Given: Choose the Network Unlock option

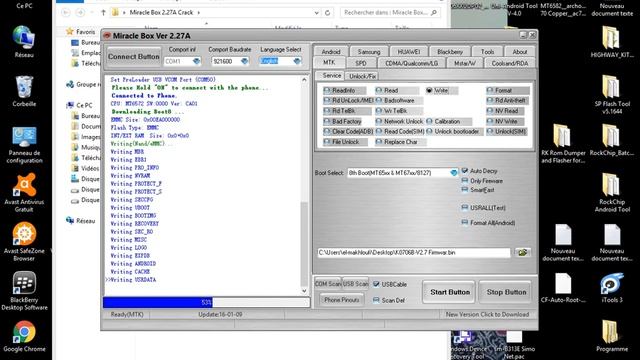Looking at the screenshot, I should (x=399, y=121).
